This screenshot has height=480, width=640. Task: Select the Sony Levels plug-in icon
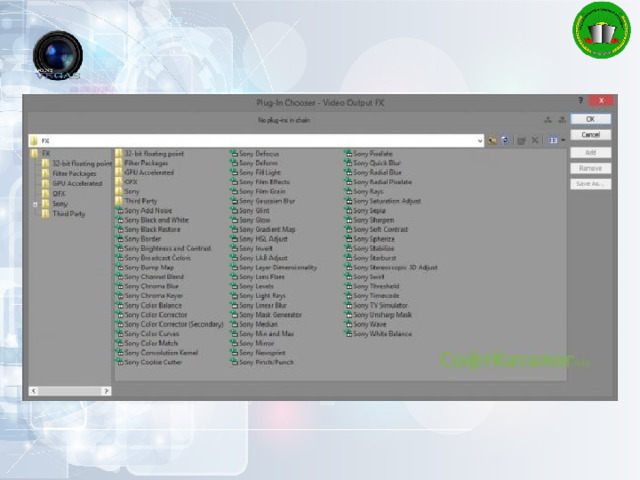point(234,286)
